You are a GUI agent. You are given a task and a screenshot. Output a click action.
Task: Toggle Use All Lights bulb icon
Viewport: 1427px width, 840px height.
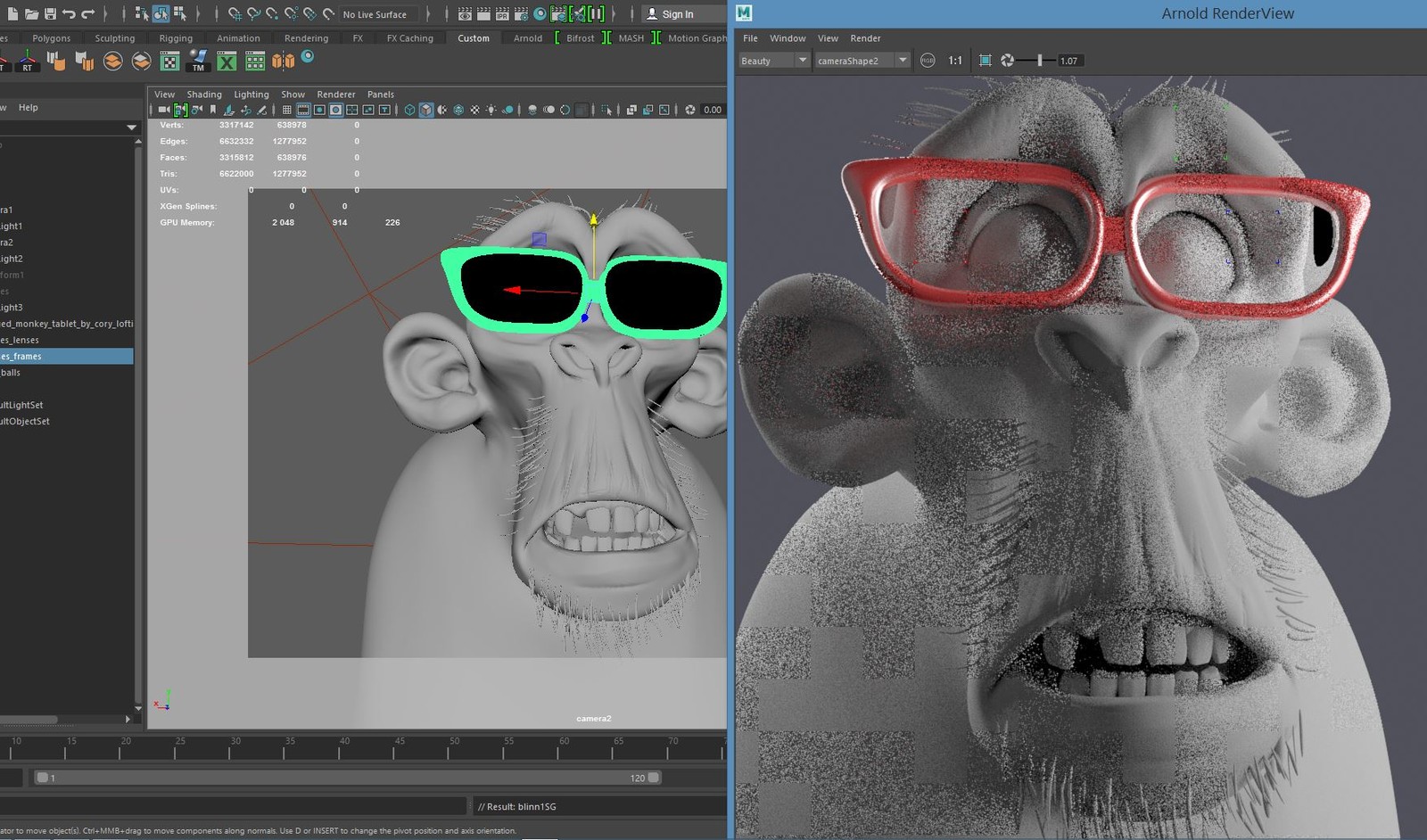point(491,110)
